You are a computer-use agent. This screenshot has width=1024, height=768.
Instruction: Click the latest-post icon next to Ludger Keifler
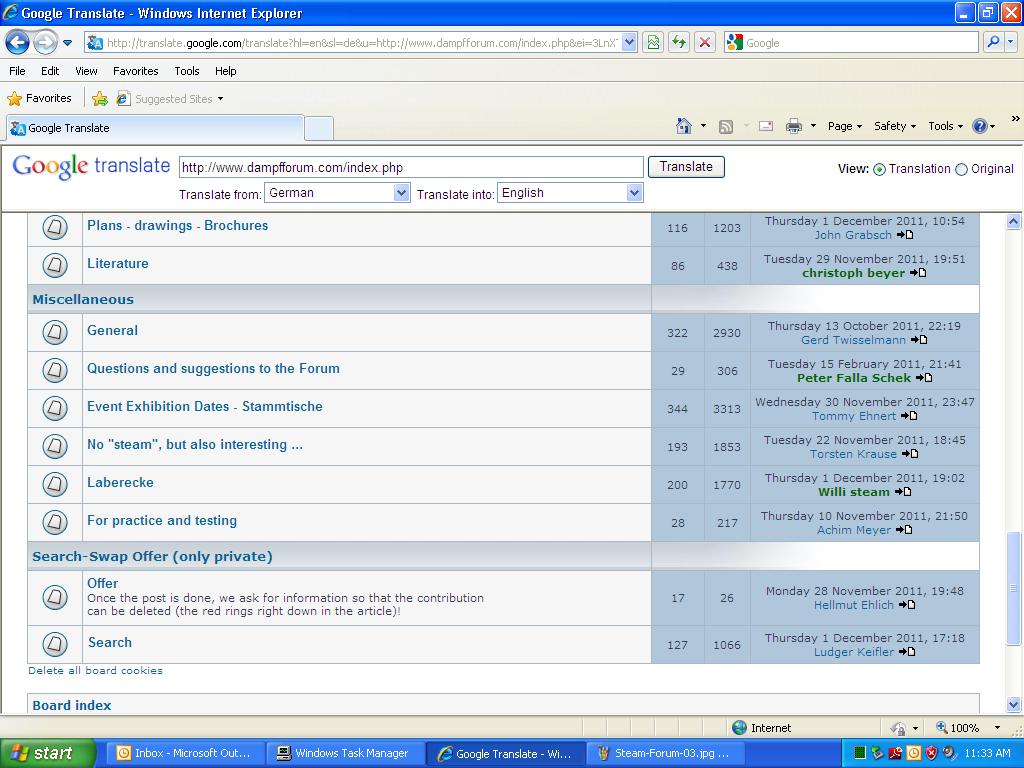(x=906, y=652)
